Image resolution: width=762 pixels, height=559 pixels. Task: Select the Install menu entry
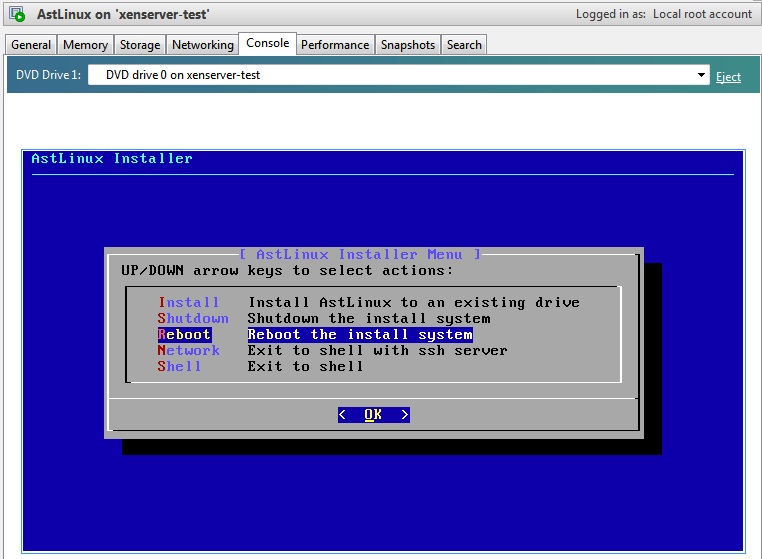point(189,302)
